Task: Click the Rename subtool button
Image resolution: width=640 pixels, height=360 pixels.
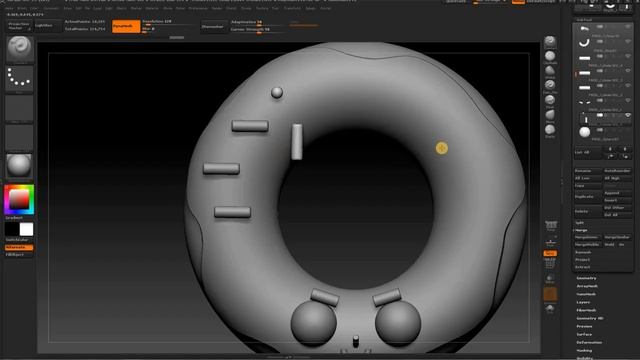Action: pos(588,171)
